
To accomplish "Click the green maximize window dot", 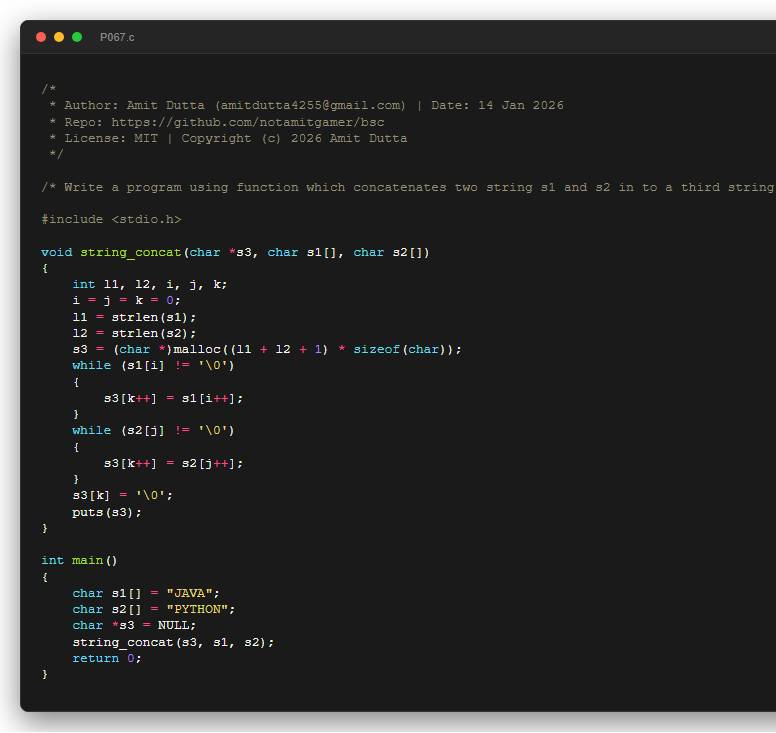I will (x=77, y=37).
